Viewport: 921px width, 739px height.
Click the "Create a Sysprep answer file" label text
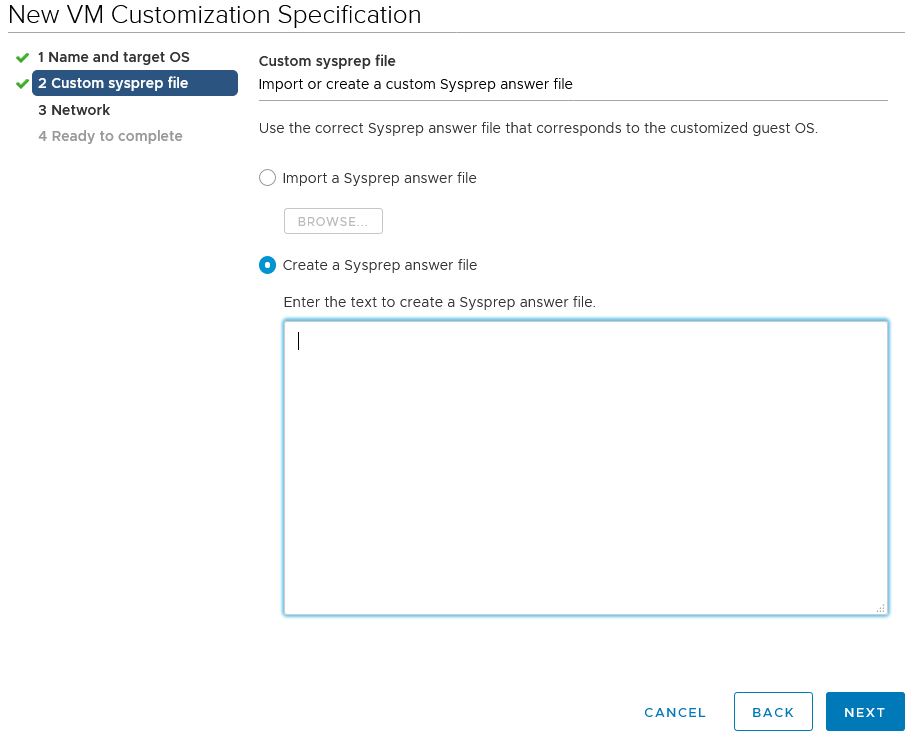380,265
